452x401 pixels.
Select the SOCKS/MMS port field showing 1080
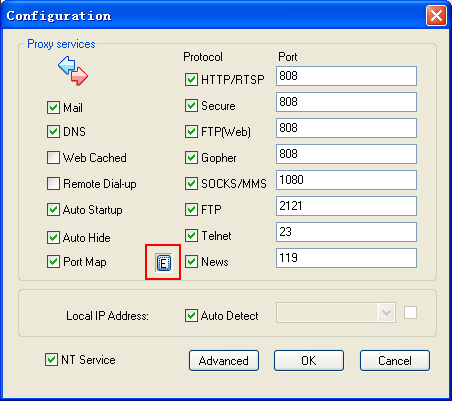346,180
